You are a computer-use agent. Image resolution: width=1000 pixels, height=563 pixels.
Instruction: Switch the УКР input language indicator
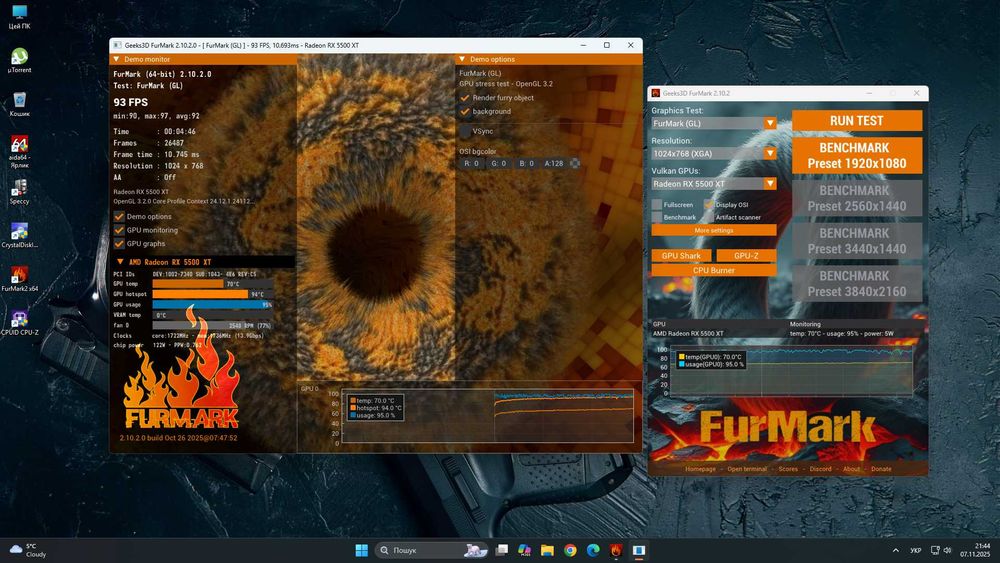click(x=916, y=550)
